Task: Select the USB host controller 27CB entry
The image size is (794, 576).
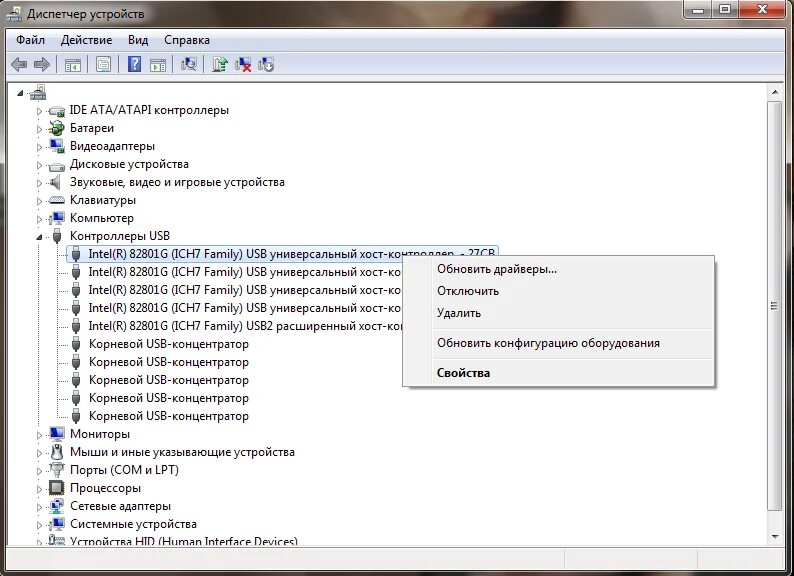Action: tap(283, 254)
